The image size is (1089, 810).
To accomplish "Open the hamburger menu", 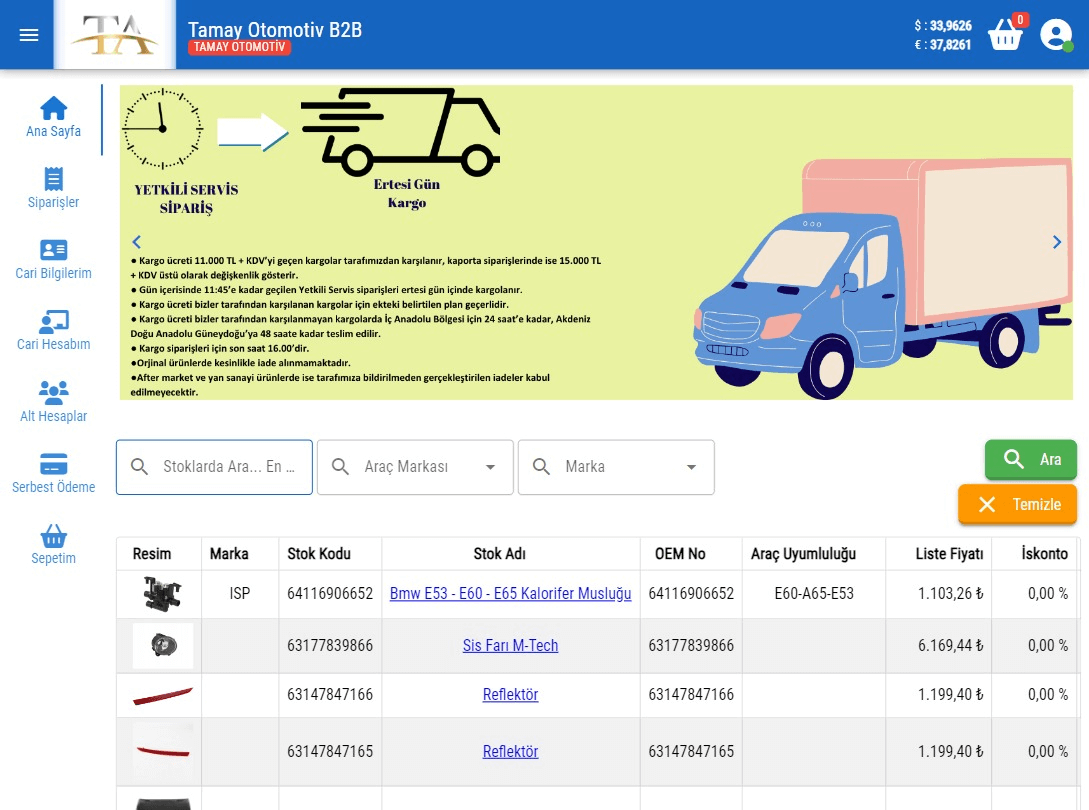I will click(x=28, y=35).
